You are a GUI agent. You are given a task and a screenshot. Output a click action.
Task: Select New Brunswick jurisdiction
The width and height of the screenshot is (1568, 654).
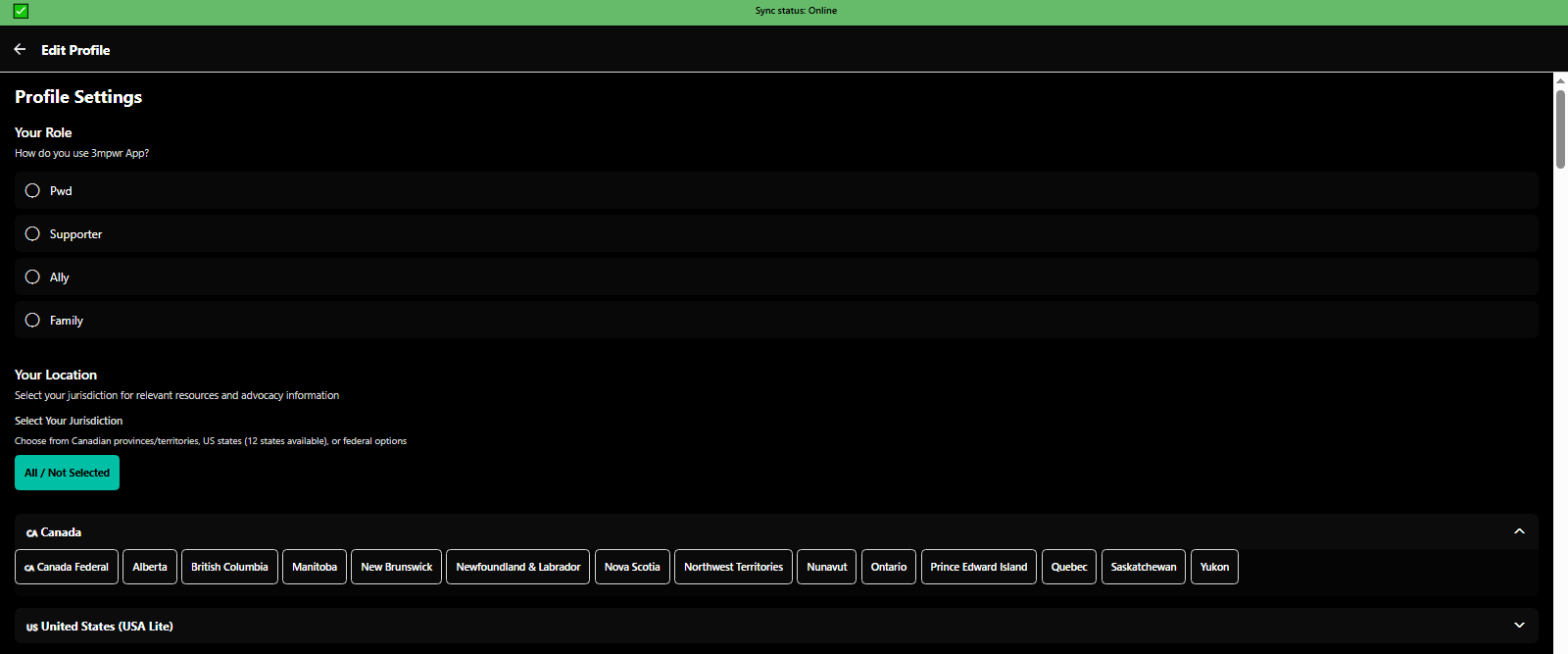(x=396, y=567)
